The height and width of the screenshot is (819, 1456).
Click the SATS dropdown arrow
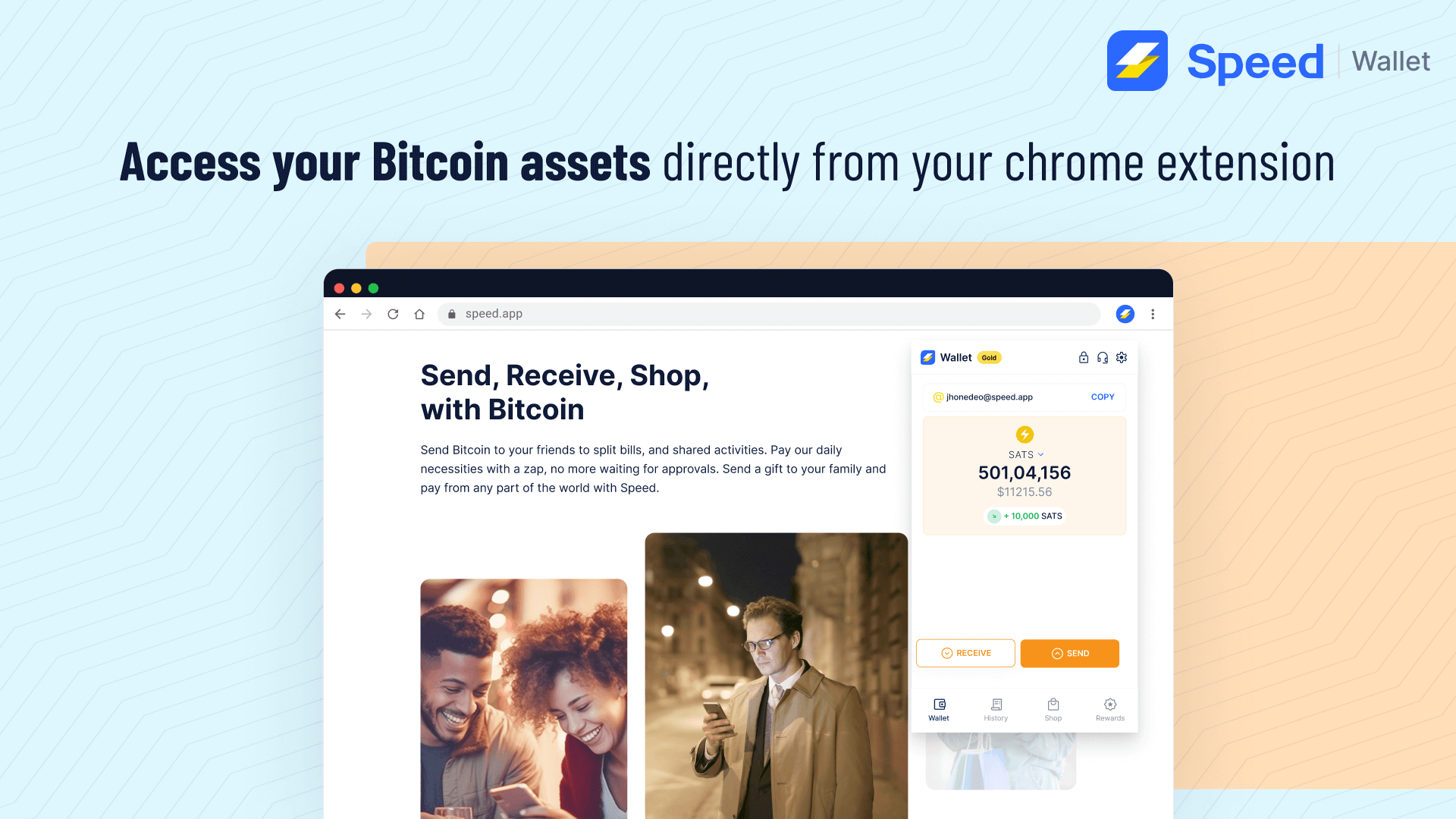pyautogui.click(x=1038, y=455)
